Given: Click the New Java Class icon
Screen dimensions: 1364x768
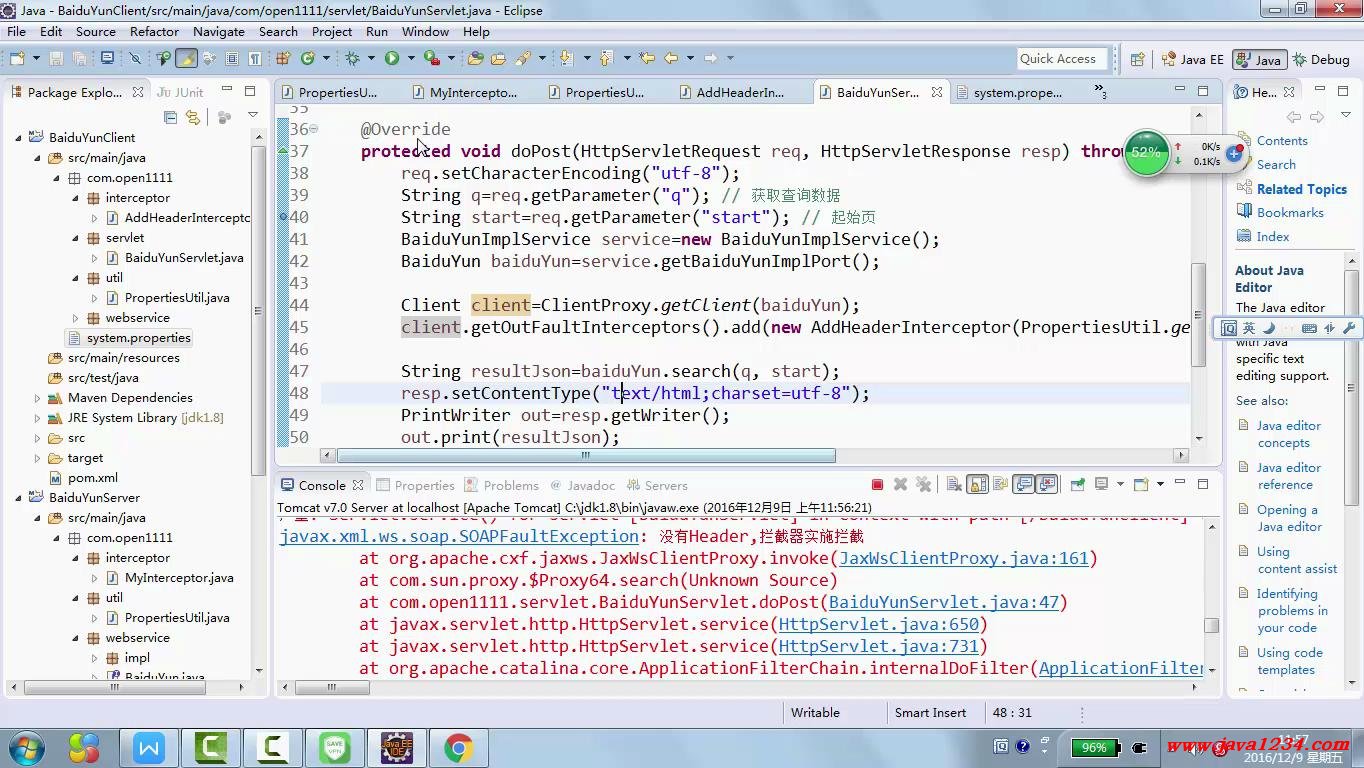Looking at the screenshot, I should pyautogui.click(x=308, y=59).
